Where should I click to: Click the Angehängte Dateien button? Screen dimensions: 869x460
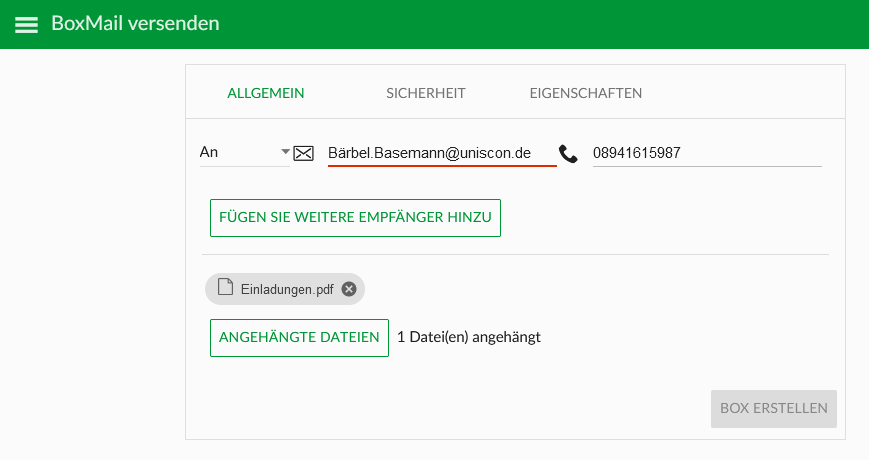coord(299,338)
